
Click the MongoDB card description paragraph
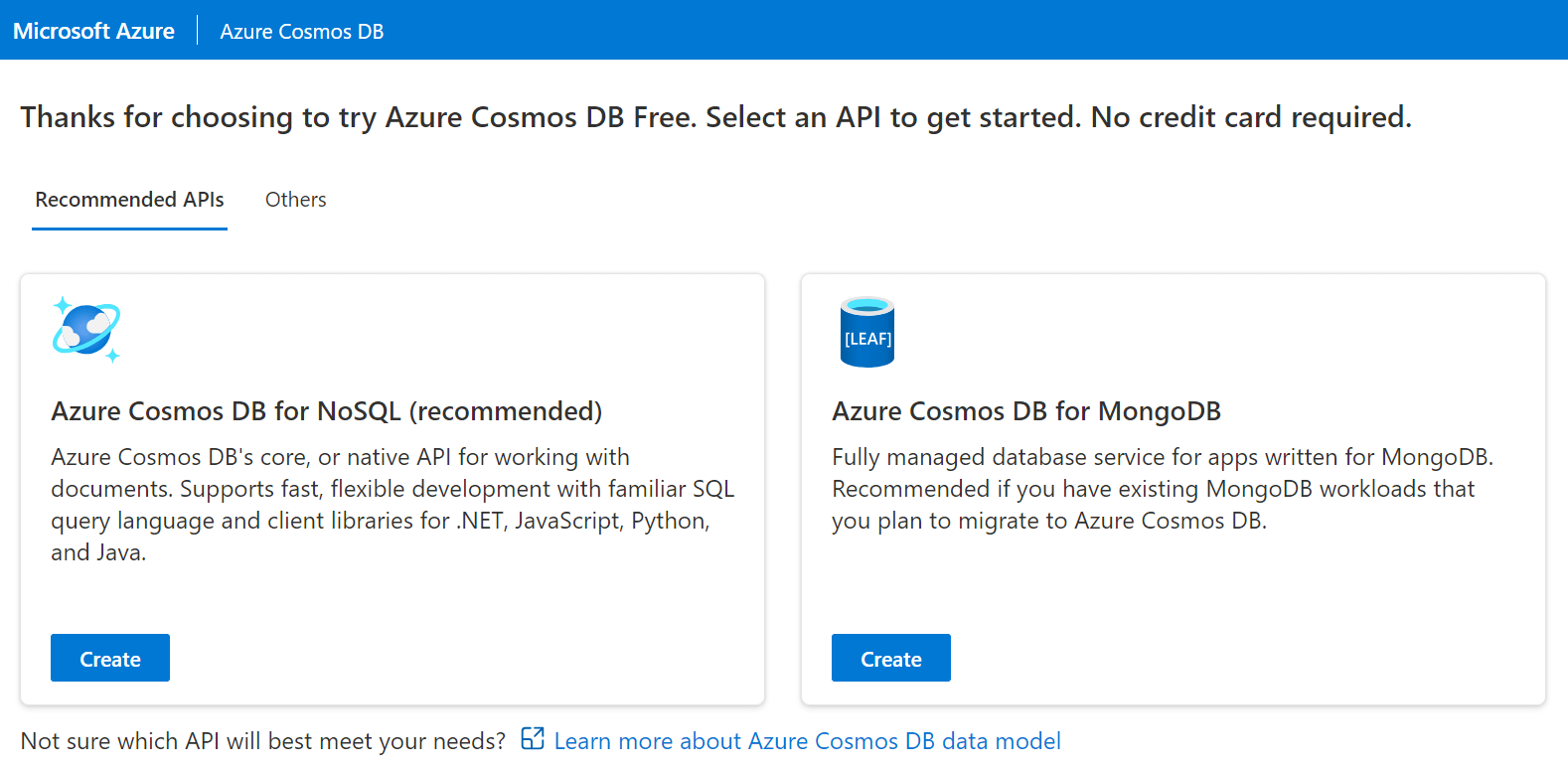(x=1161, y=489)
